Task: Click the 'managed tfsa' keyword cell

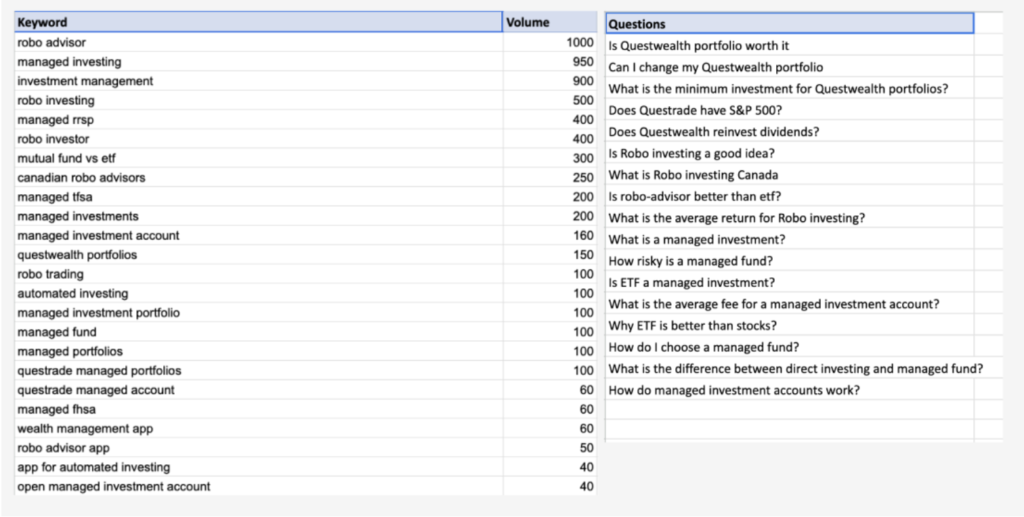Action: [x=259, y=196]
